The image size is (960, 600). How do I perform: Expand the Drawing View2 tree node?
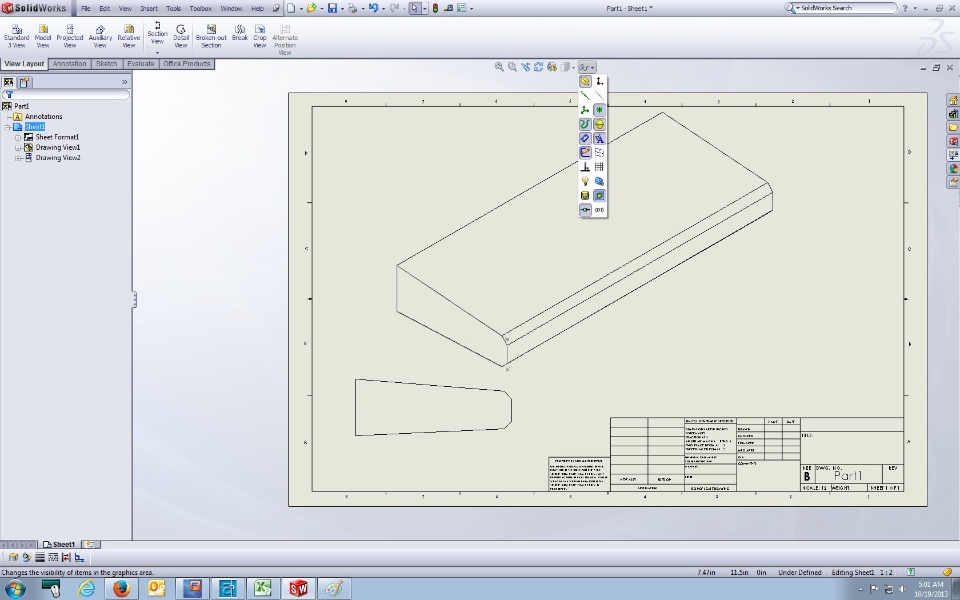point(18,159)
